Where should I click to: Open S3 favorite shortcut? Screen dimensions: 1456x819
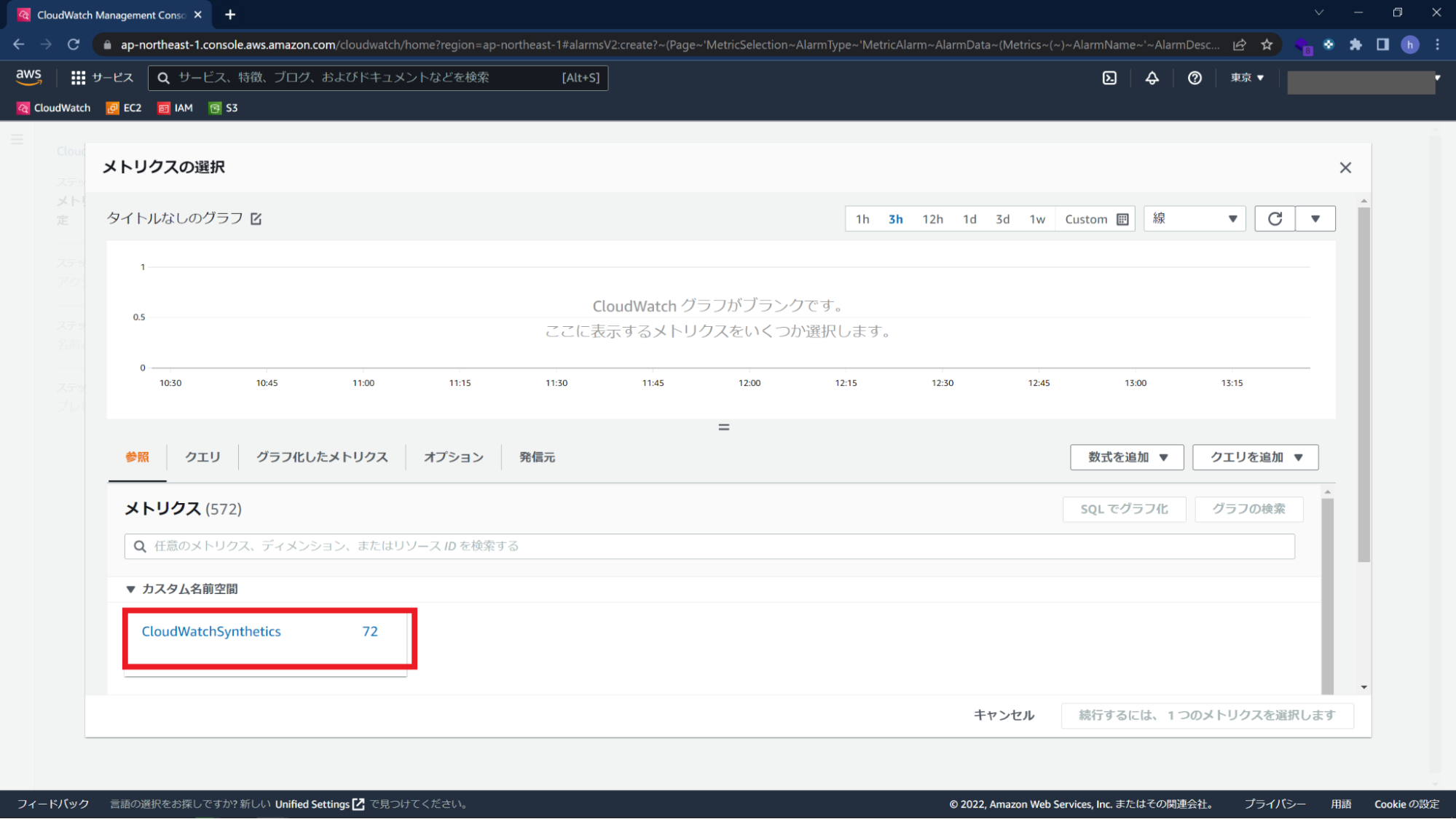tap(224, 108)
